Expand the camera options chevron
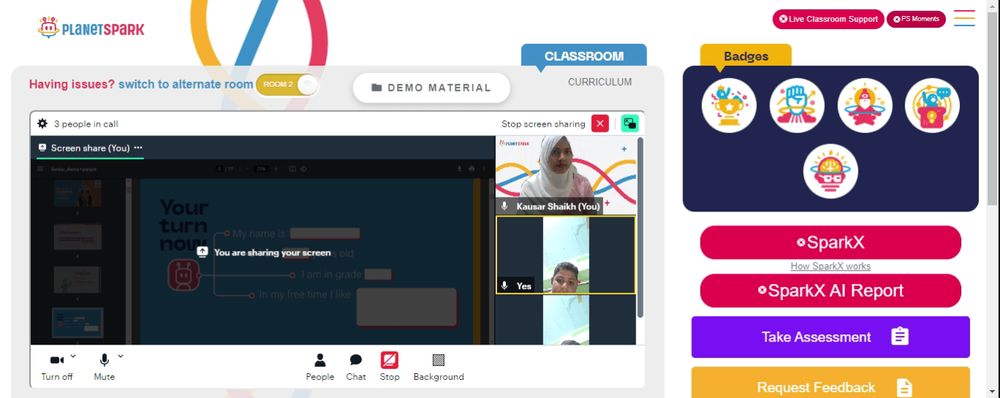Screen dimensions: 1000x398 73,356
